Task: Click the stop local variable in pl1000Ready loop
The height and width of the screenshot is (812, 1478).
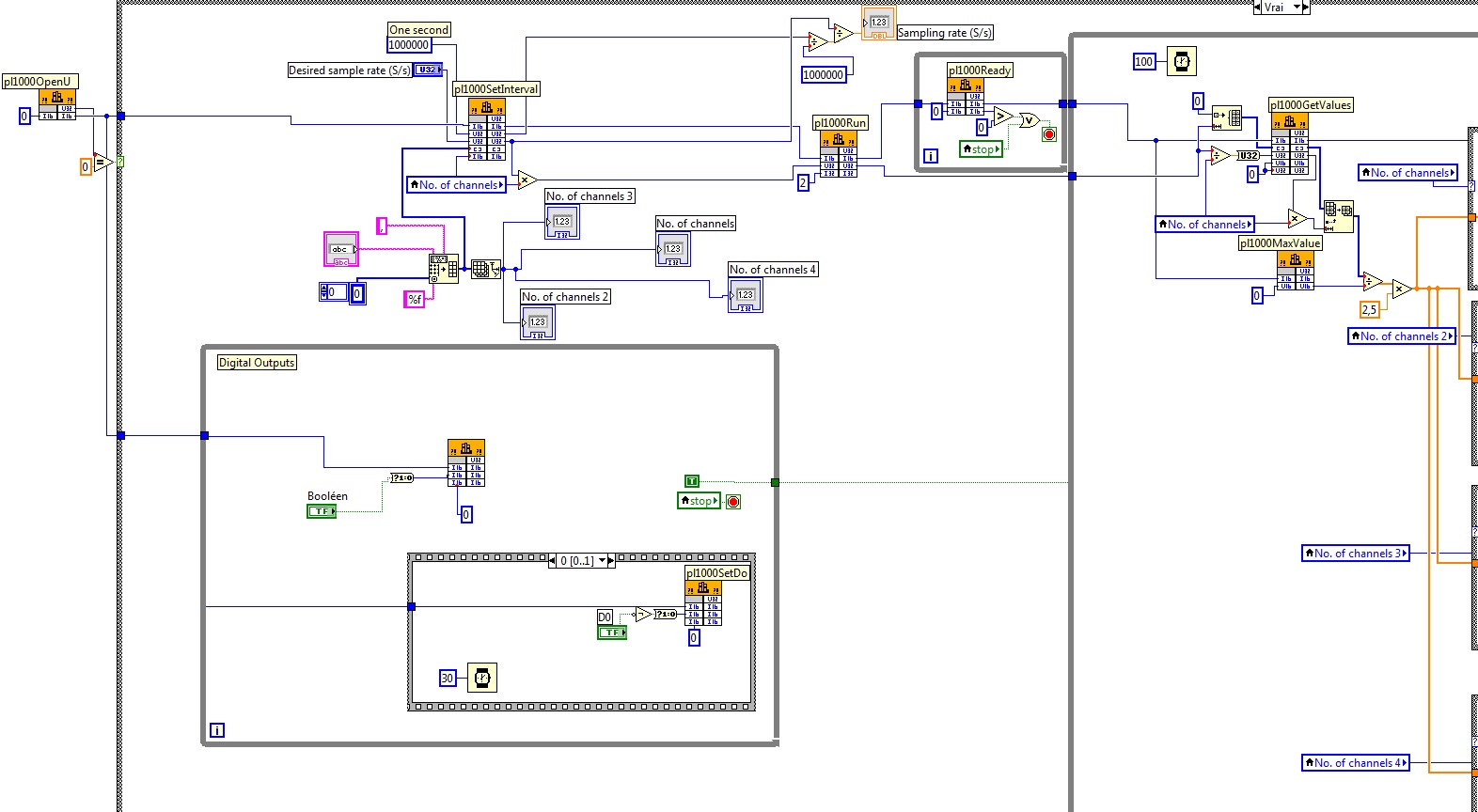Action: (x=981, y=149)
